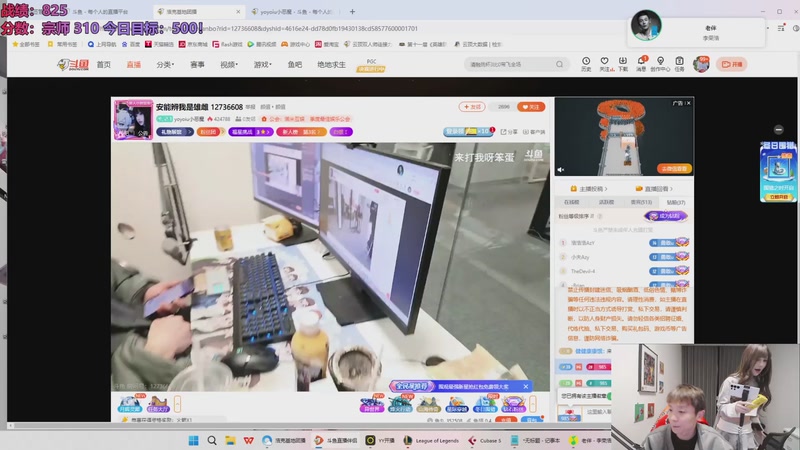
Task: Click the purple 成为钻粉 button
Action: [x=666, y=216]
